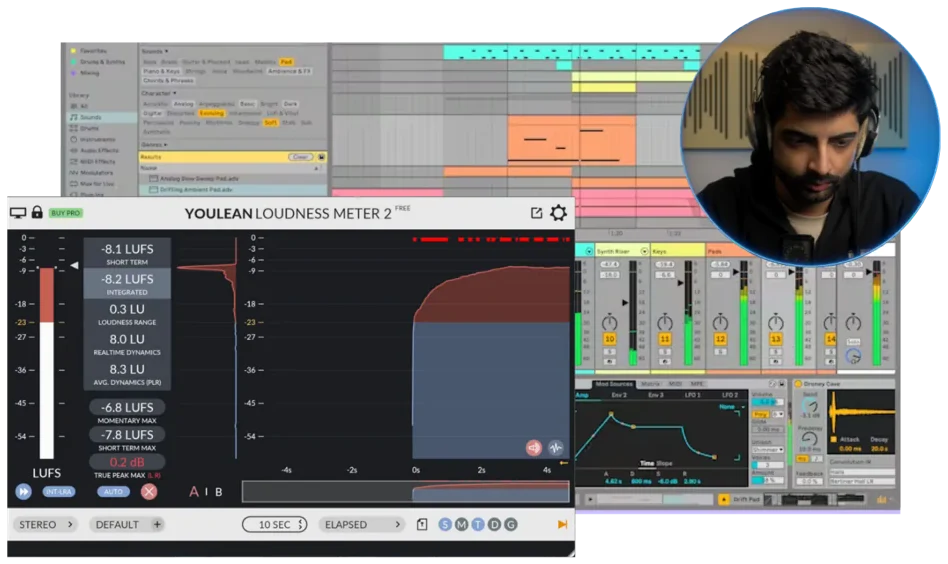Switch to the MIDI tab in device view
Viewport: 948px width, 564px height.
pos(675,384)
